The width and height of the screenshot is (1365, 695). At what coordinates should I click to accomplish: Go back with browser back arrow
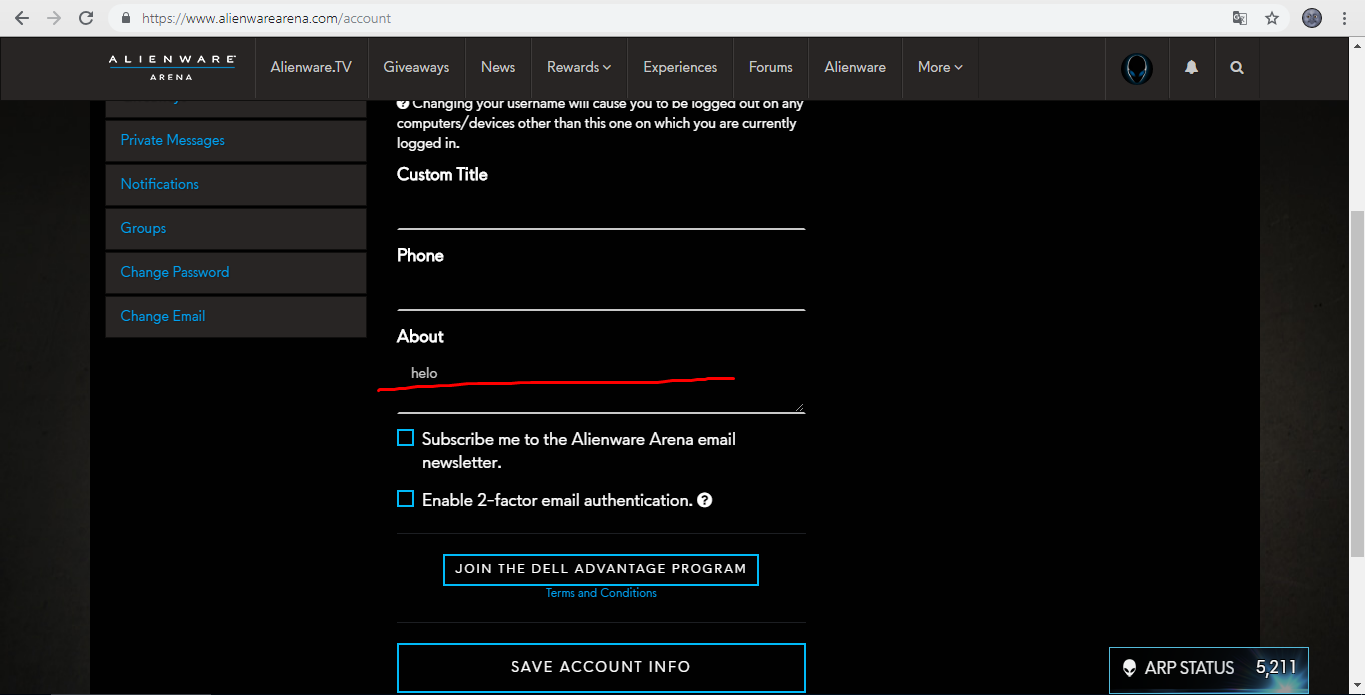[22, 18]
